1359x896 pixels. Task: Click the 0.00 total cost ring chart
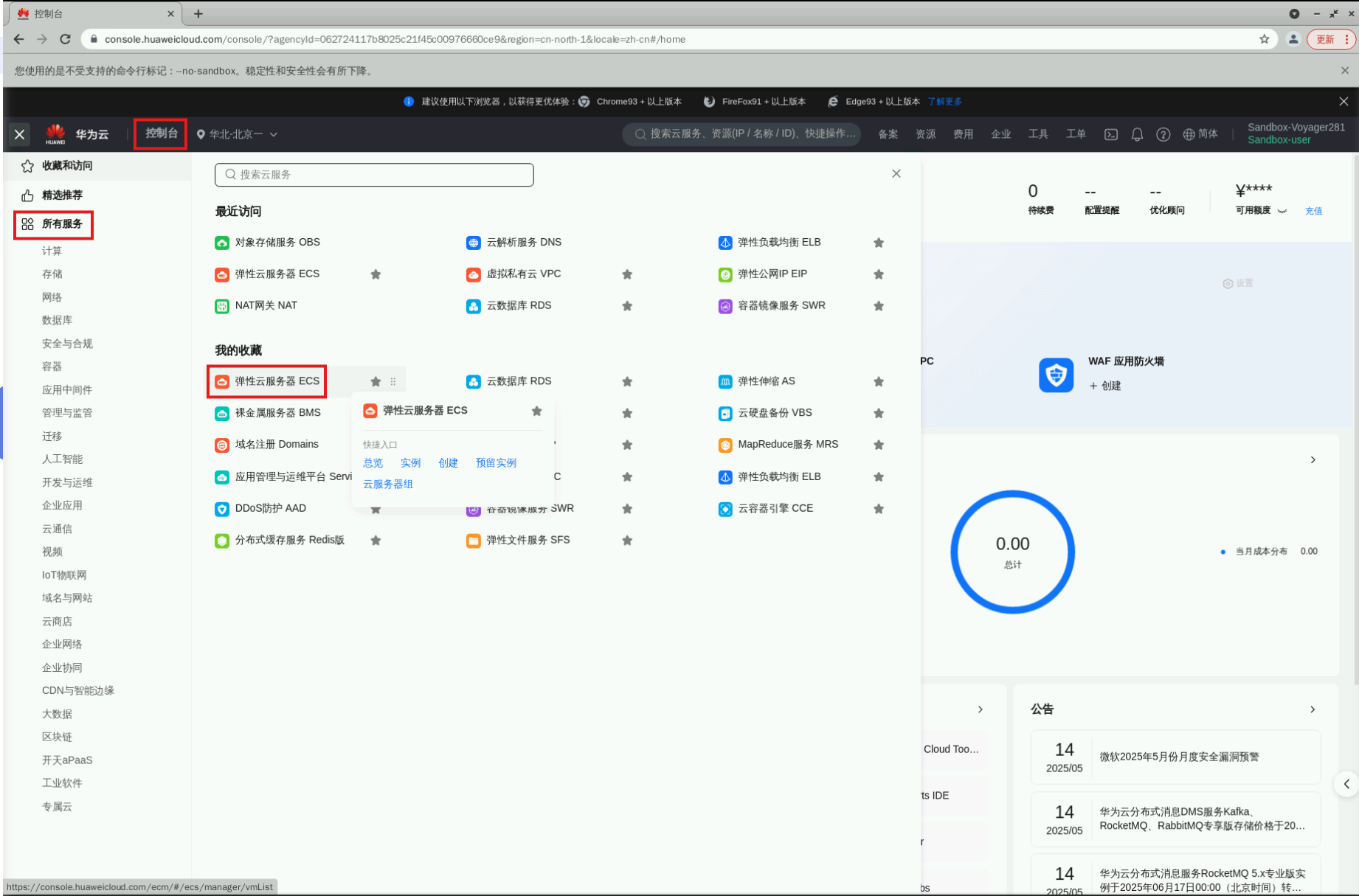tap(1012, 552)
